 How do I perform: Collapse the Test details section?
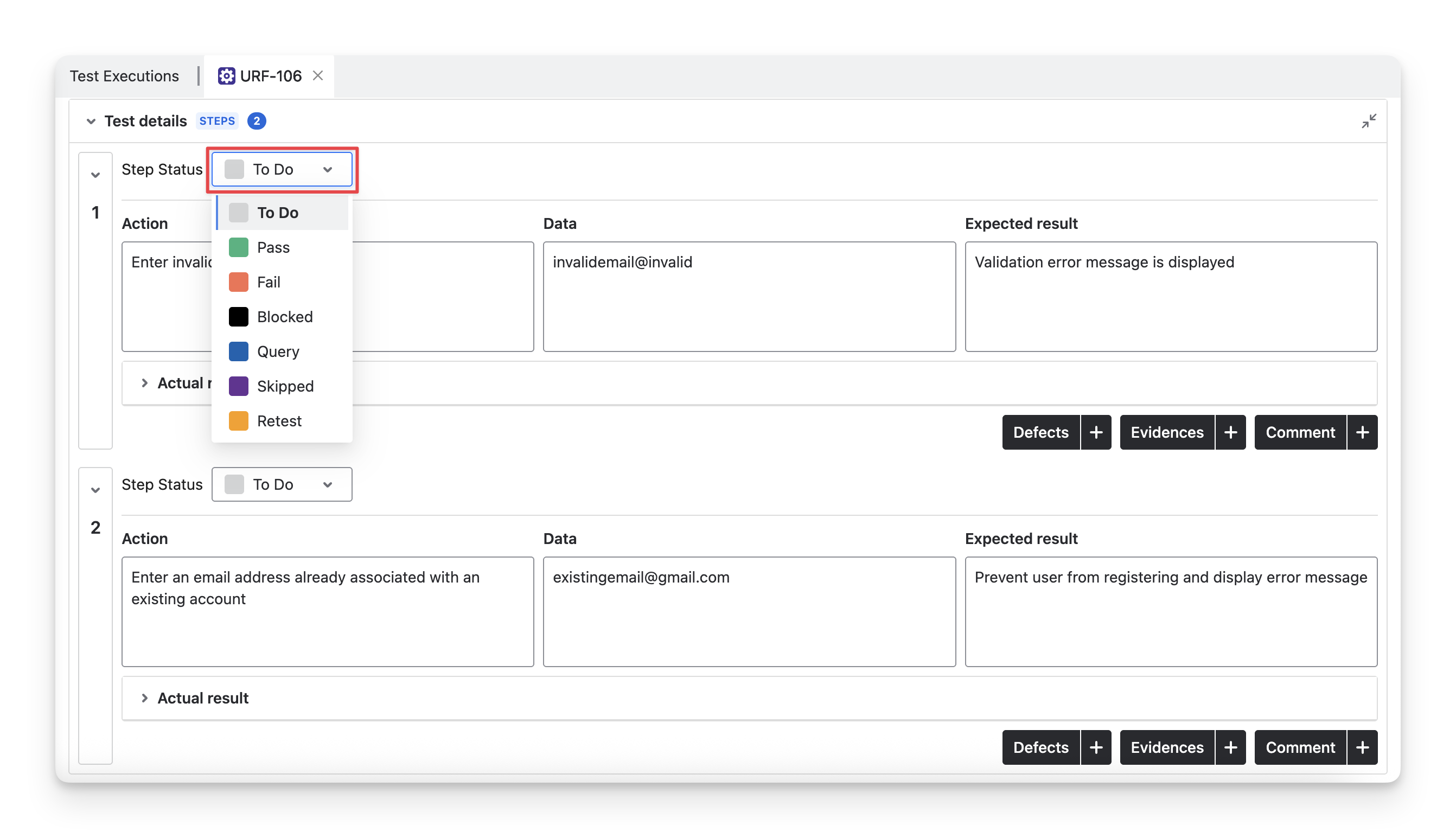[91, 121]
